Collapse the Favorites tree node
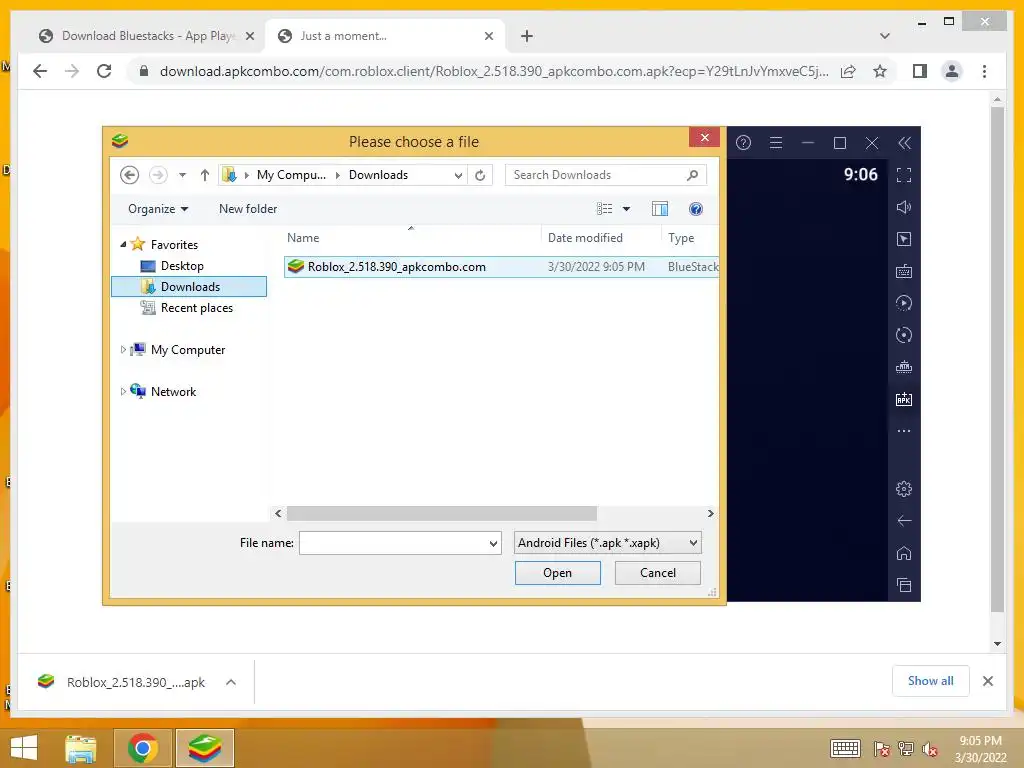This screenshot has height=768, width=1024. pyautogui.click(x=123, y=244)
